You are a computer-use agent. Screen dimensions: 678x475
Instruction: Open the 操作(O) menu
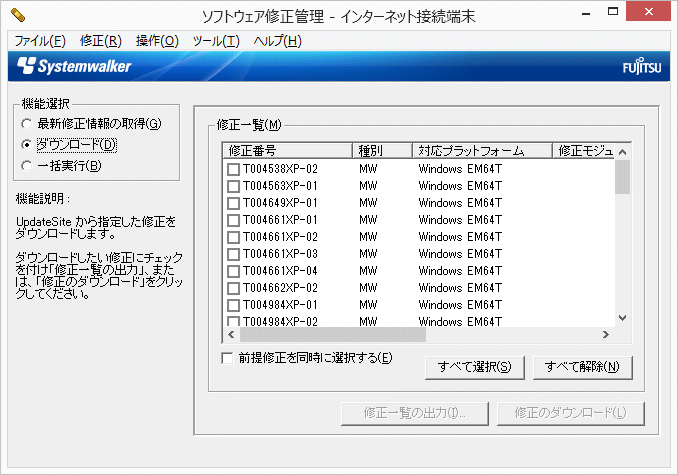[157, 41]
